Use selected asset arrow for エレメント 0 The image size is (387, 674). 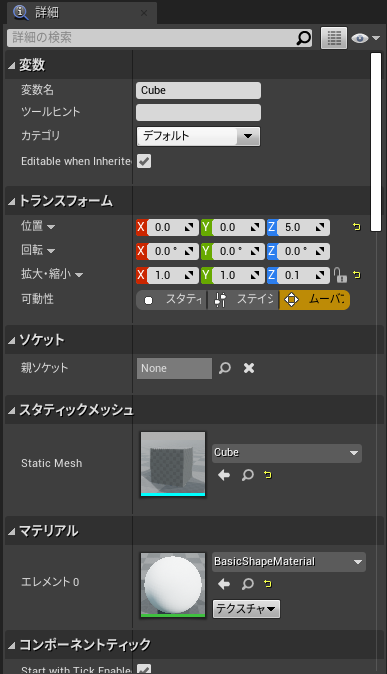click(x=224, y=584)
